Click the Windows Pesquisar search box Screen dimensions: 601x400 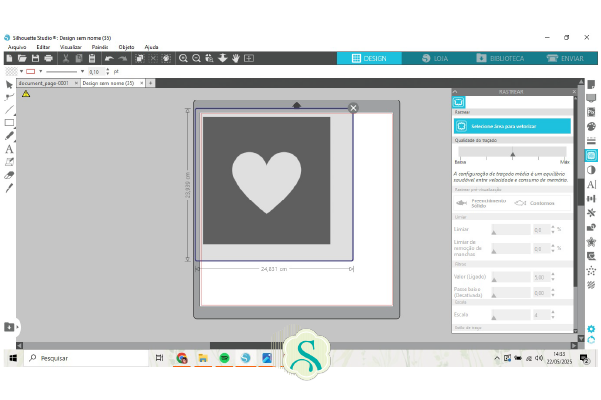point(86,358)
